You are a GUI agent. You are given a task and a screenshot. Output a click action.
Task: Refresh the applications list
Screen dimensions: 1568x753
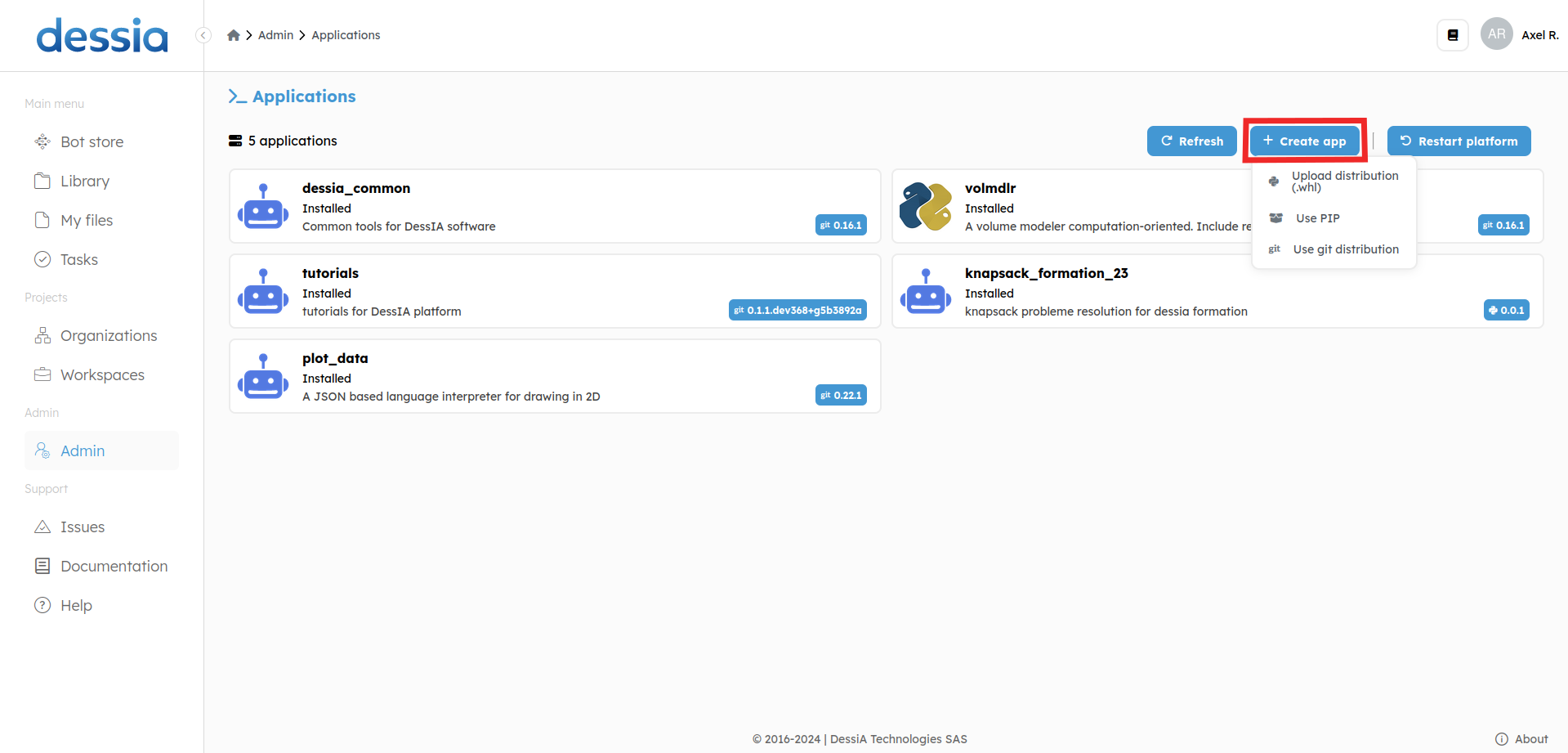point(1192,141)
